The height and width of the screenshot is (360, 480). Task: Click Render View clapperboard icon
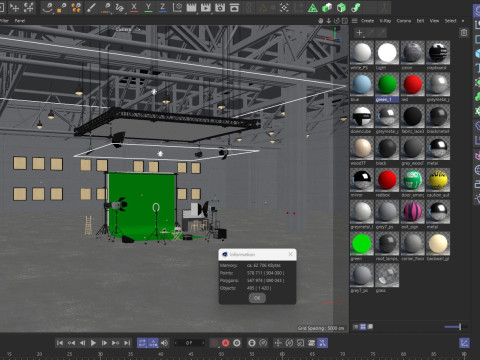pos(191,7)
